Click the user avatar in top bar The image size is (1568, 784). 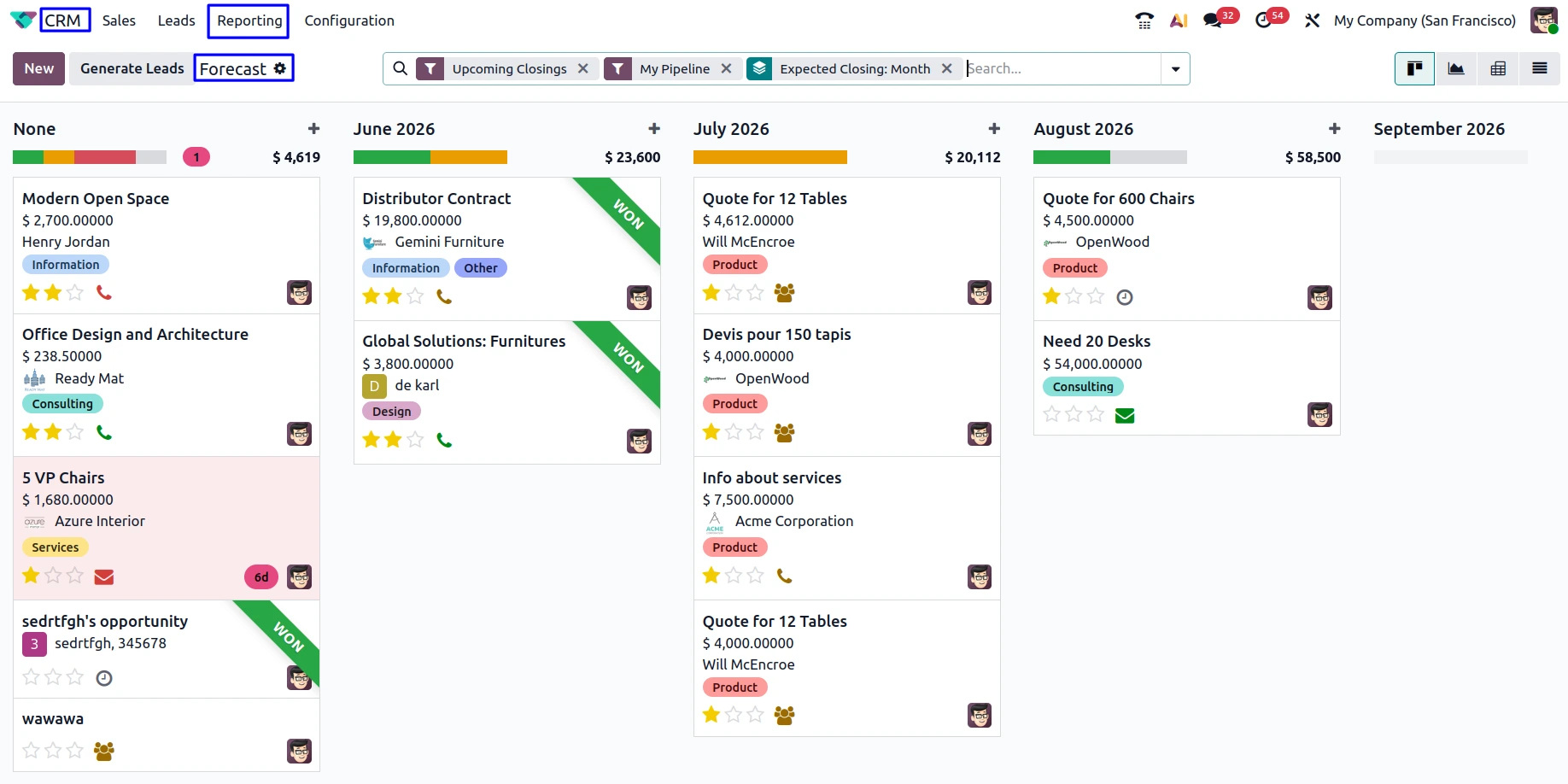(x=1543, y=20)
